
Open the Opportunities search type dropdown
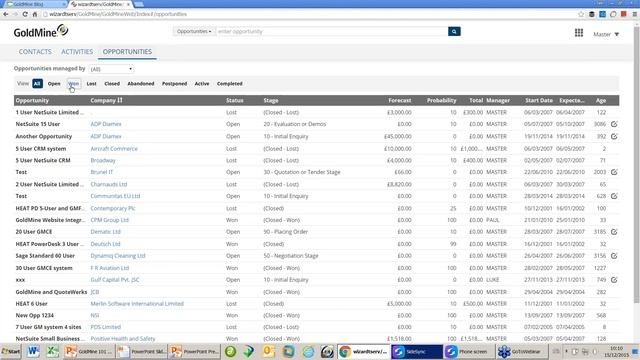(x=194, y=31)
